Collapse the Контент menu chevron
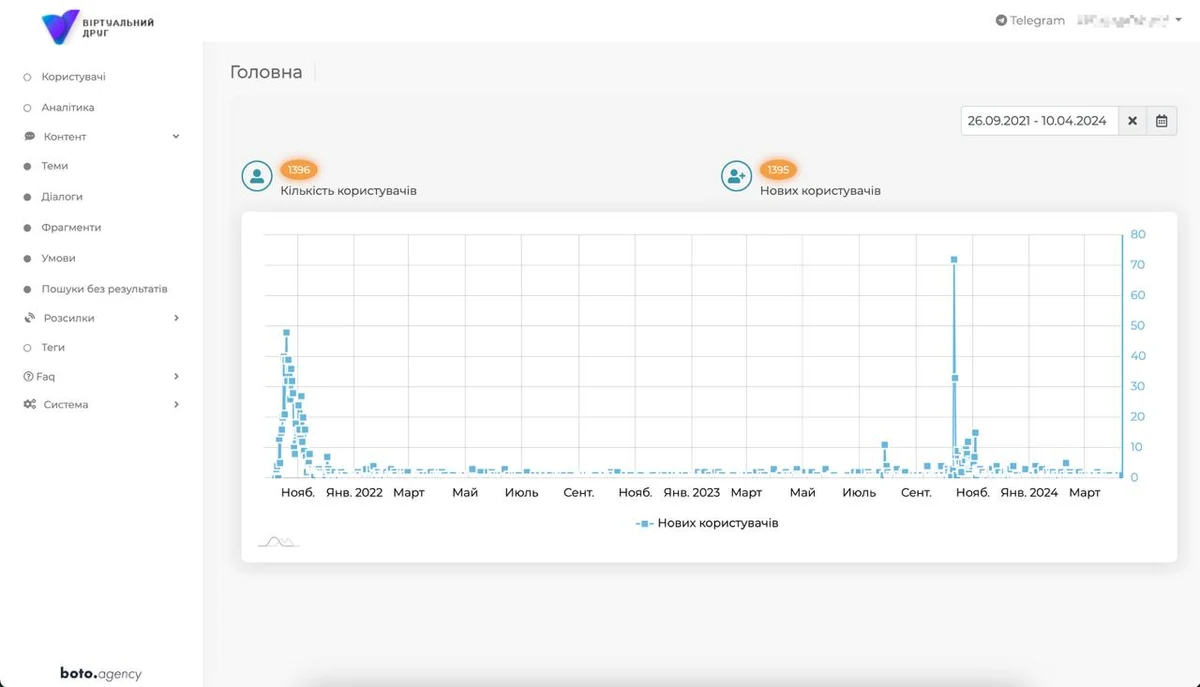This screenshot has width=1200, height=687. pyautogui.click(x=176, y=137)
